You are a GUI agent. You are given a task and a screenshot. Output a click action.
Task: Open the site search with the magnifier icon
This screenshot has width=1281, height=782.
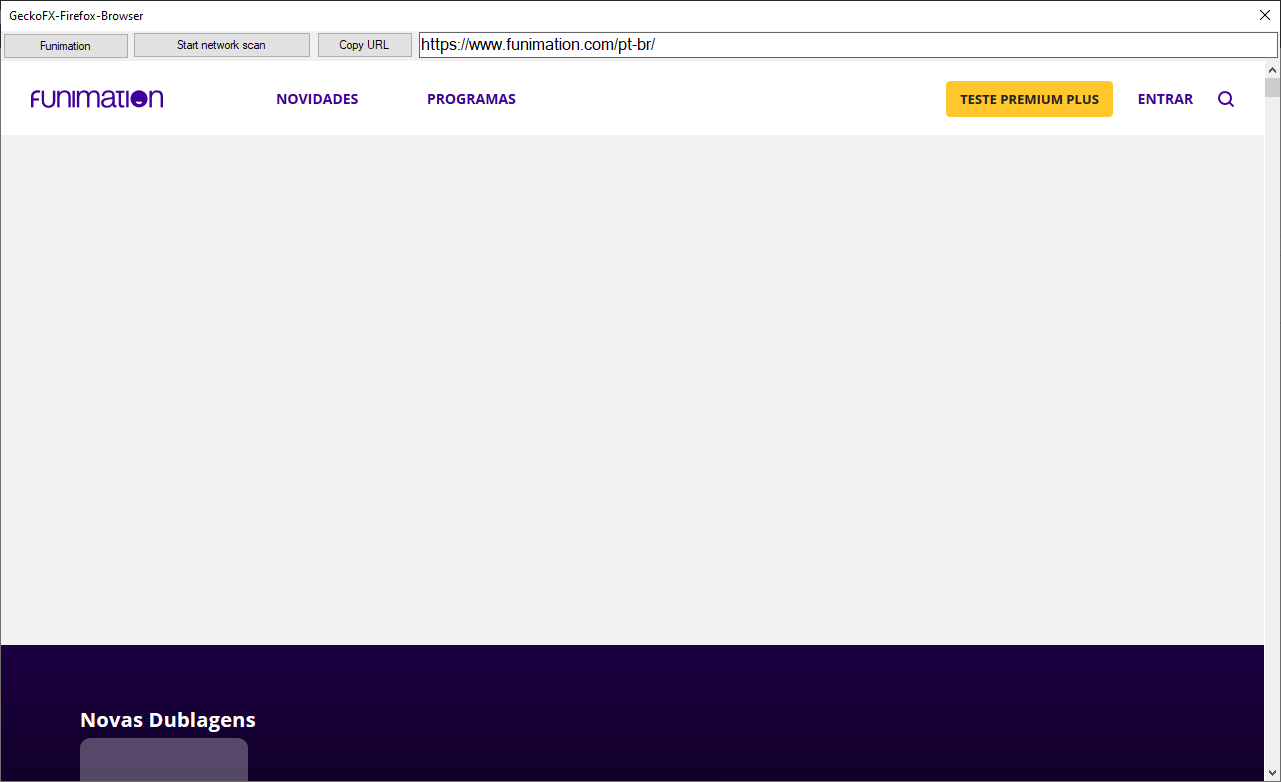pos(1225,99)
